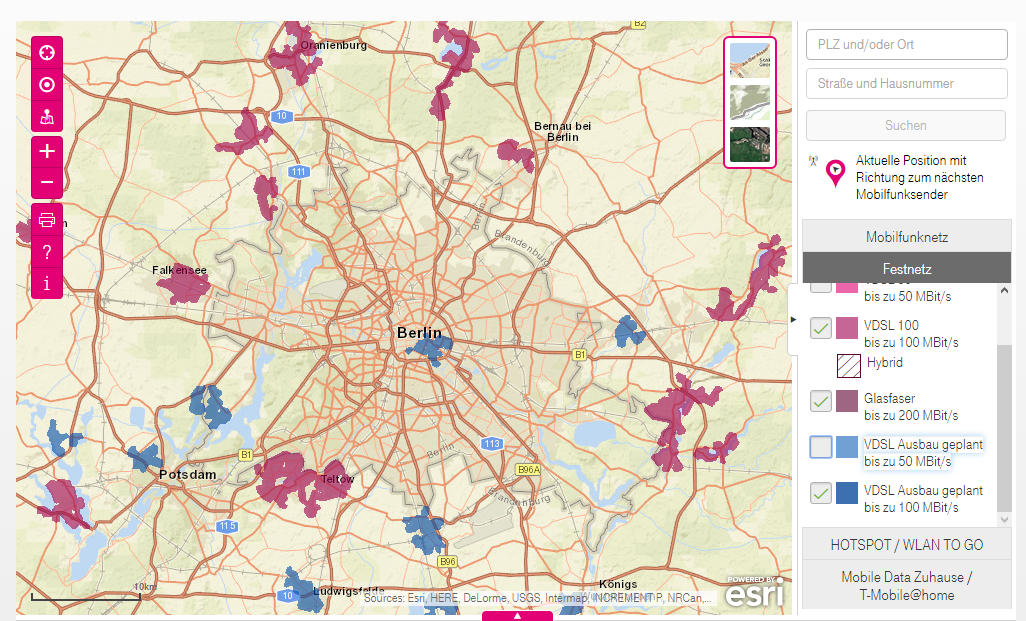1026x621 pixels.
Task: Click the crosshair locate icon in the map toolbar
Action: pos(47,52)
